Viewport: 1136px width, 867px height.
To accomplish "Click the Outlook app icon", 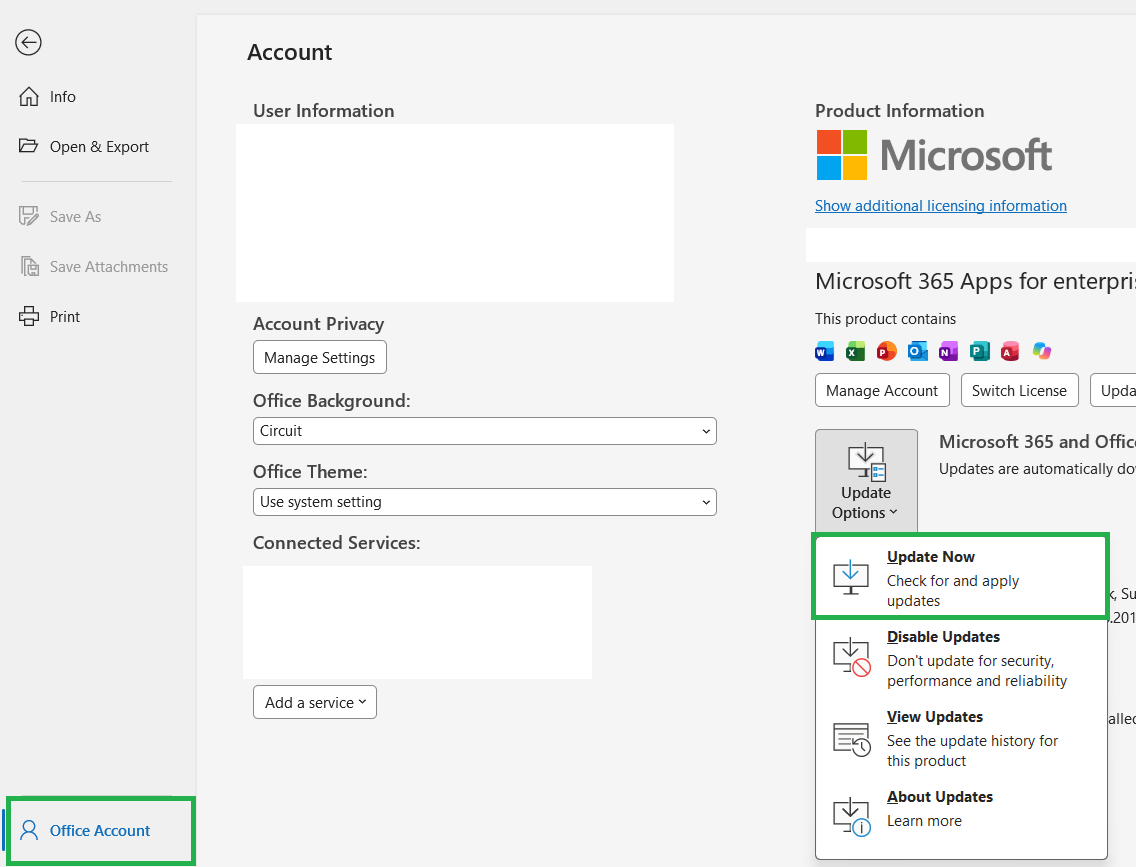I will (918, 351).
